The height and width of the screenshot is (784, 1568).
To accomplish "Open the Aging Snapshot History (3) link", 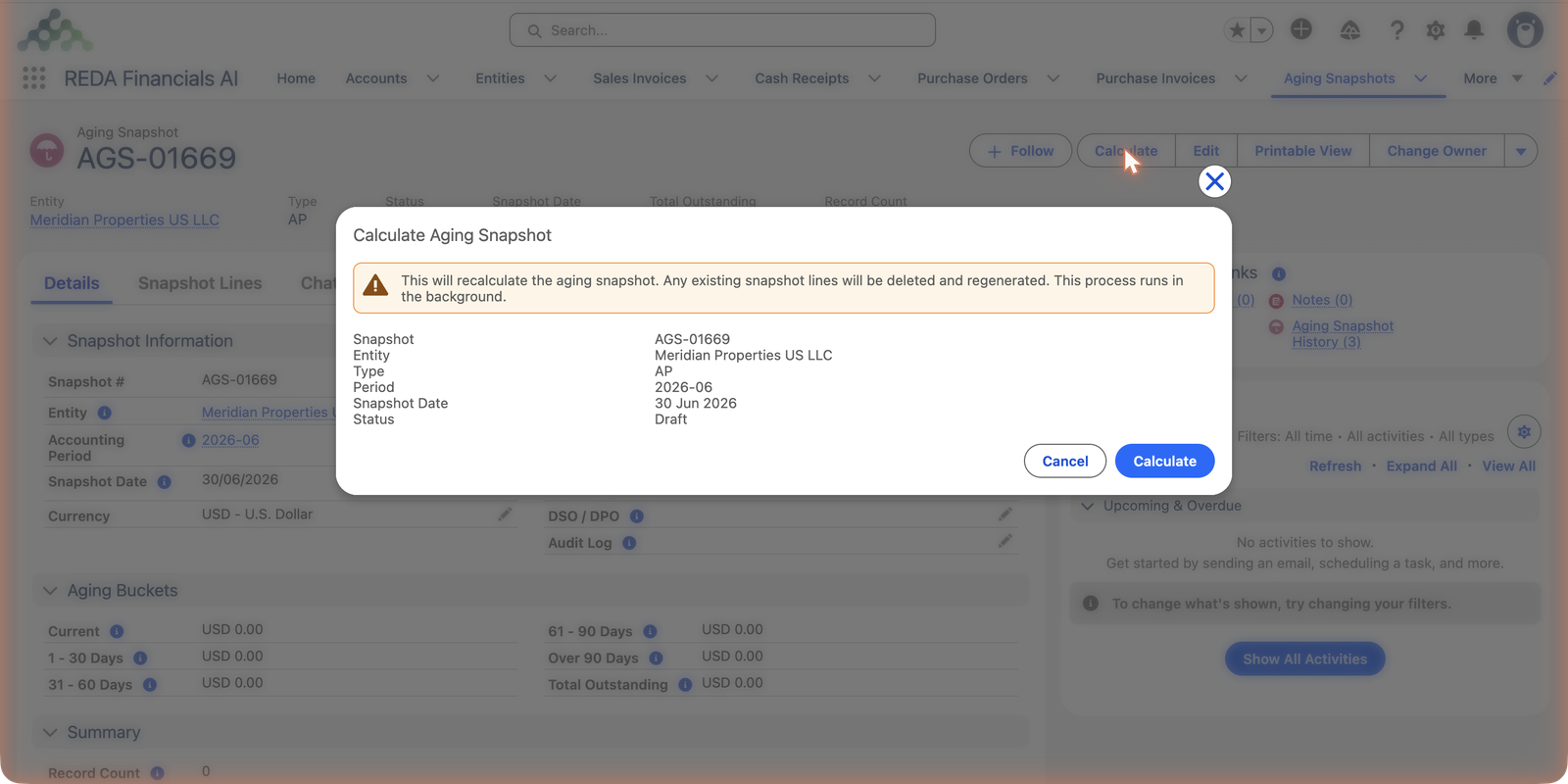I will point(1343,334).
